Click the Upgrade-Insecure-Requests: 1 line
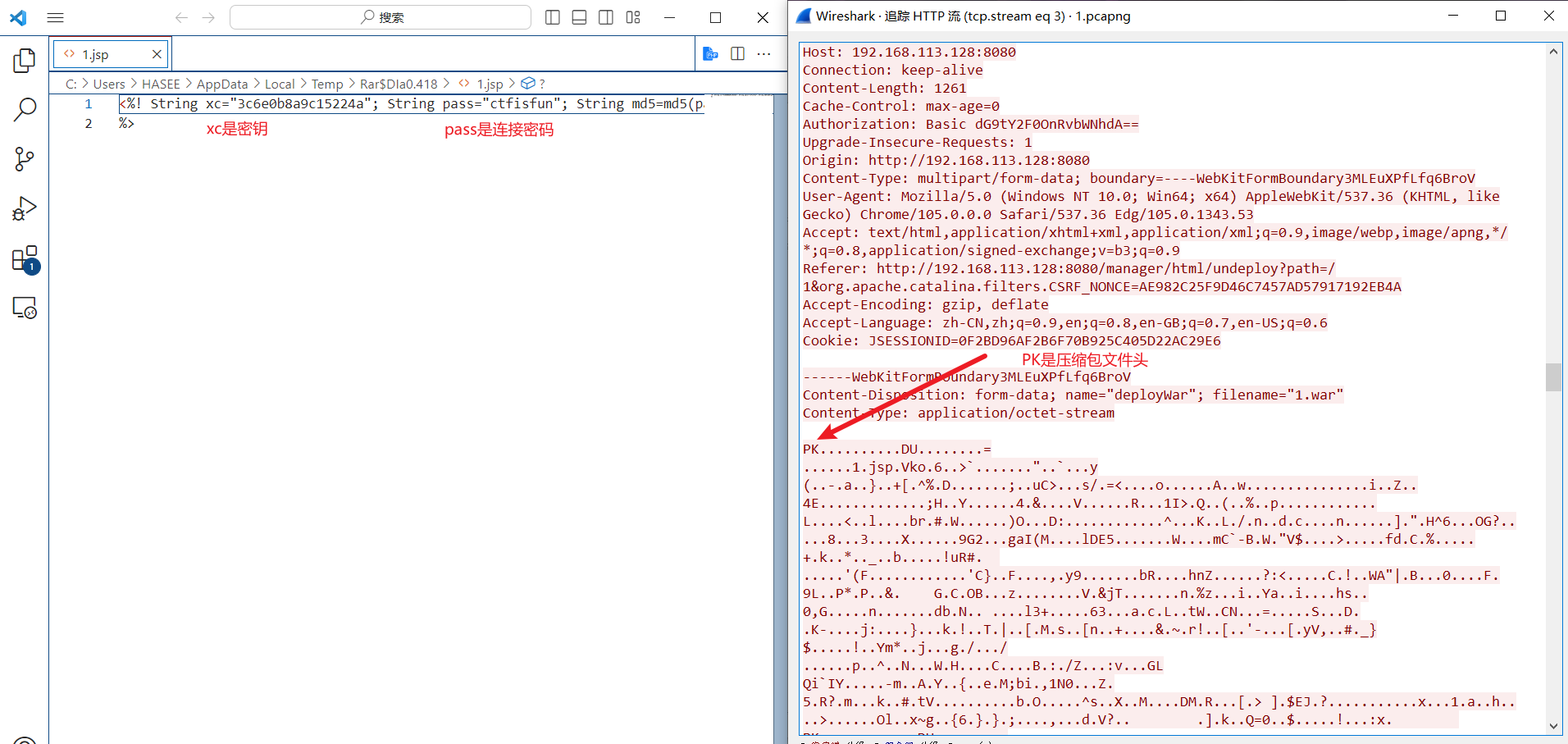 (x=917, y=143)
